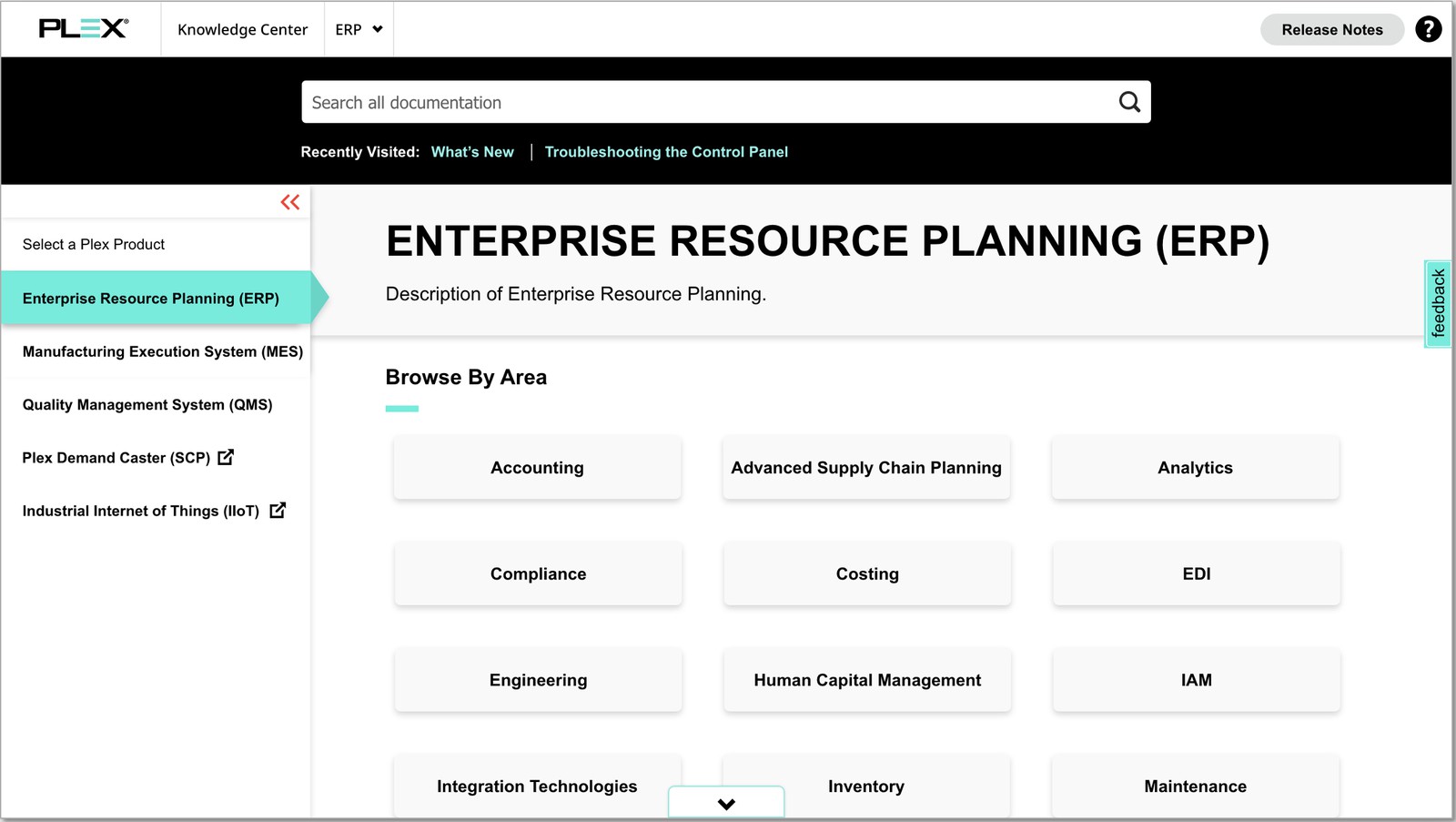
Task: Click the external link icon beside Plex Demand Caster (SCP)
Action: [225, 458]
